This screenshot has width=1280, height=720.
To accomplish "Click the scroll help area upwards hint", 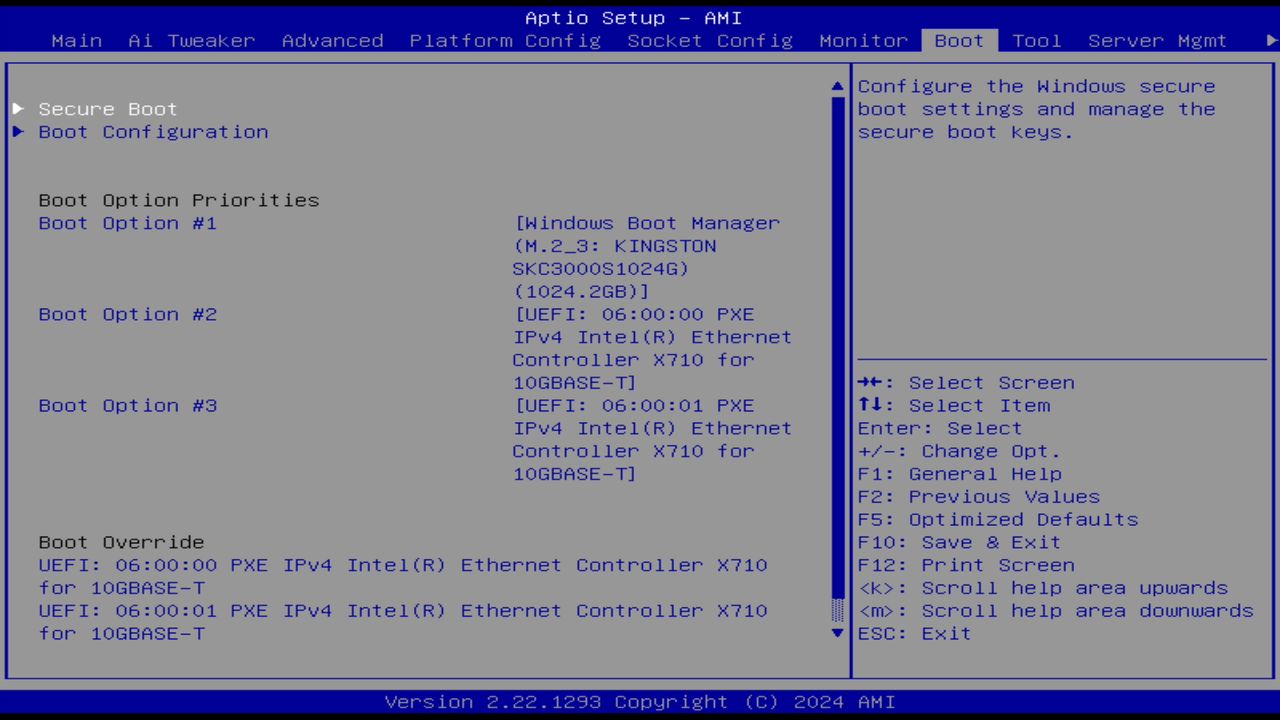I will point(1043,588).
